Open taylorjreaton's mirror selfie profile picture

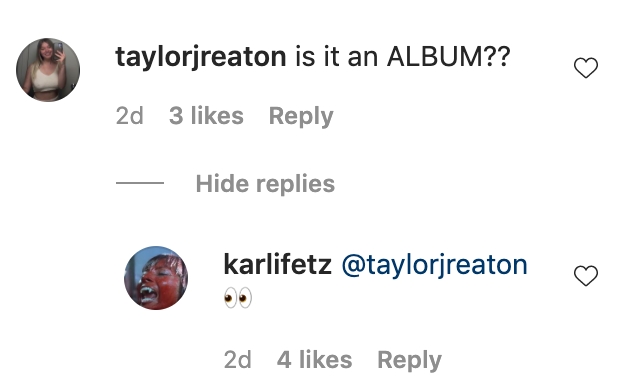pos(48,70)
